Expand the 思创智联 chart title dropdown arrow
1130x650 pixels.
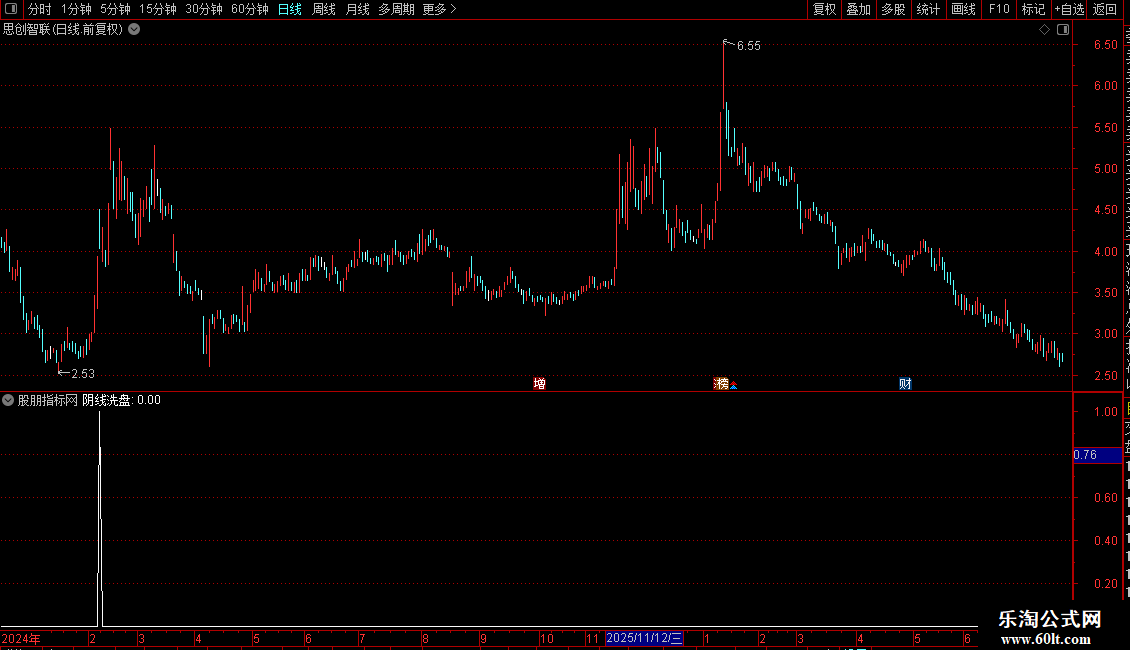pyautogui.click(x=134, y=30)
